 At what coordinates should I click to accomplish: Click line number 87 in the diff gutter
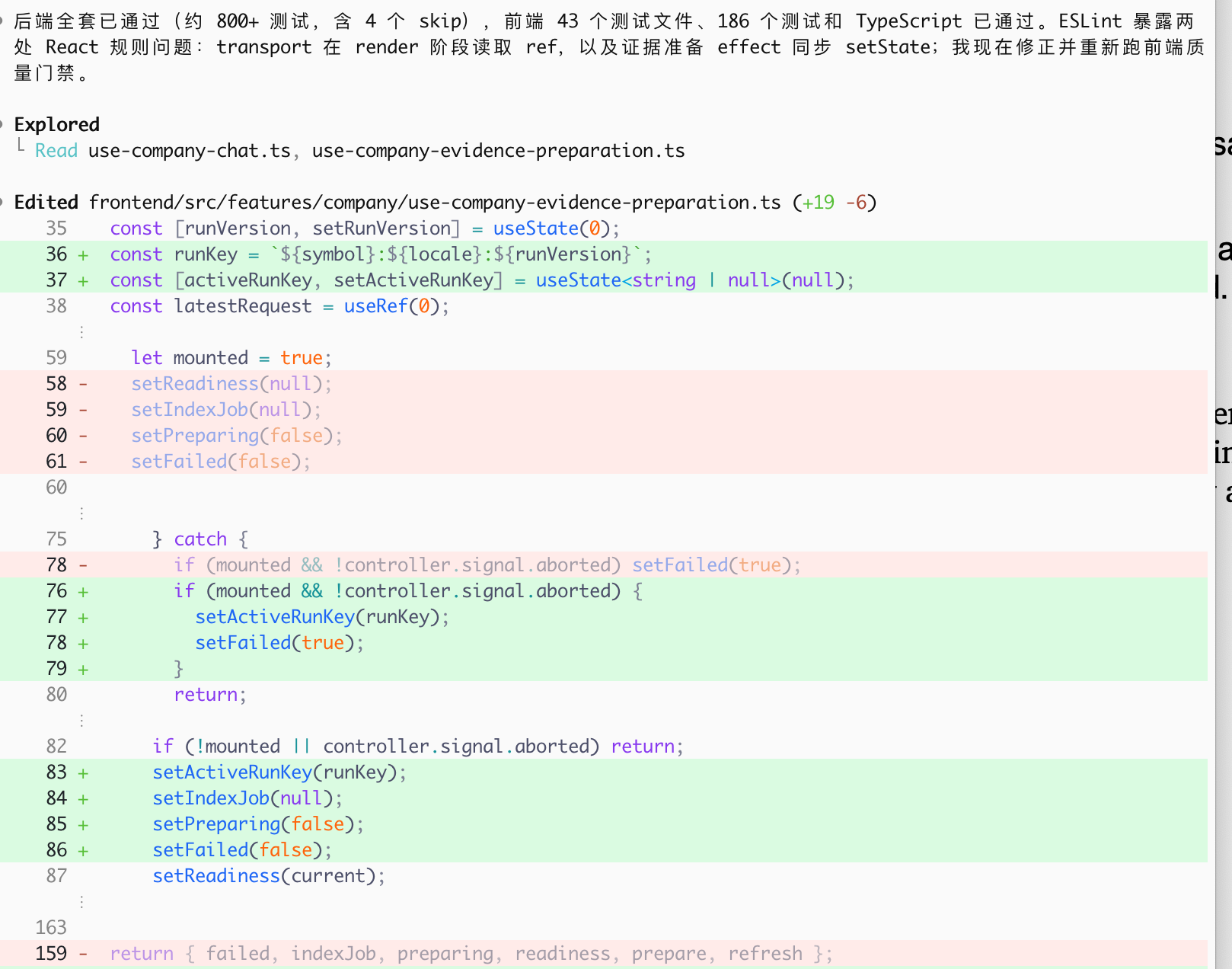pos(56,875)
